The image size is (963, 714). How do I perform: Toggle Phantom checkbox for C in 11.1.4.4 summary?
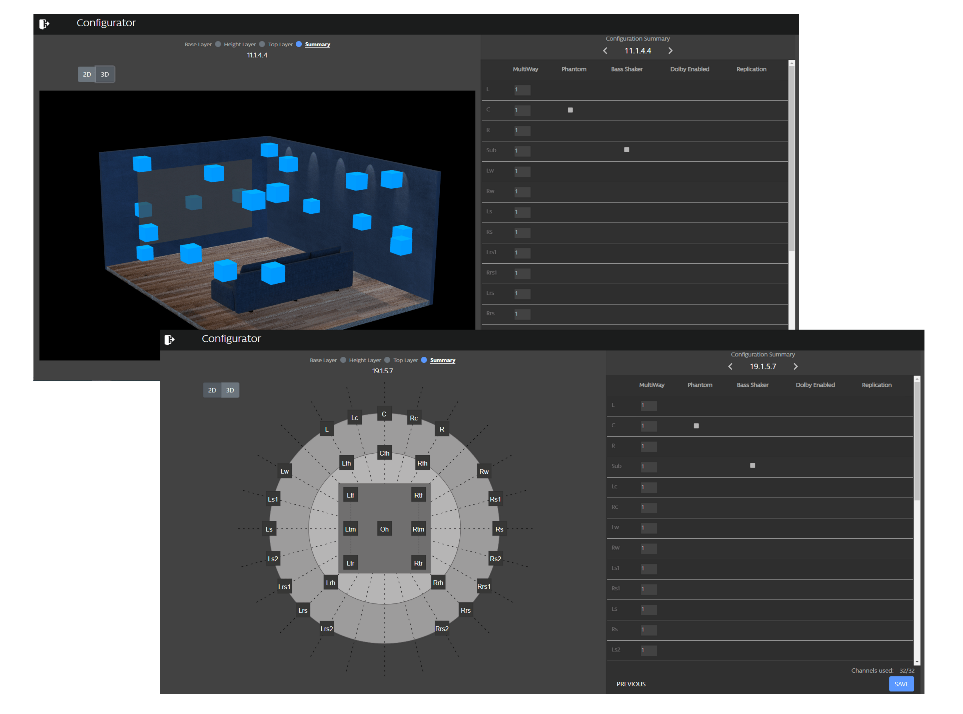point(570,109)
